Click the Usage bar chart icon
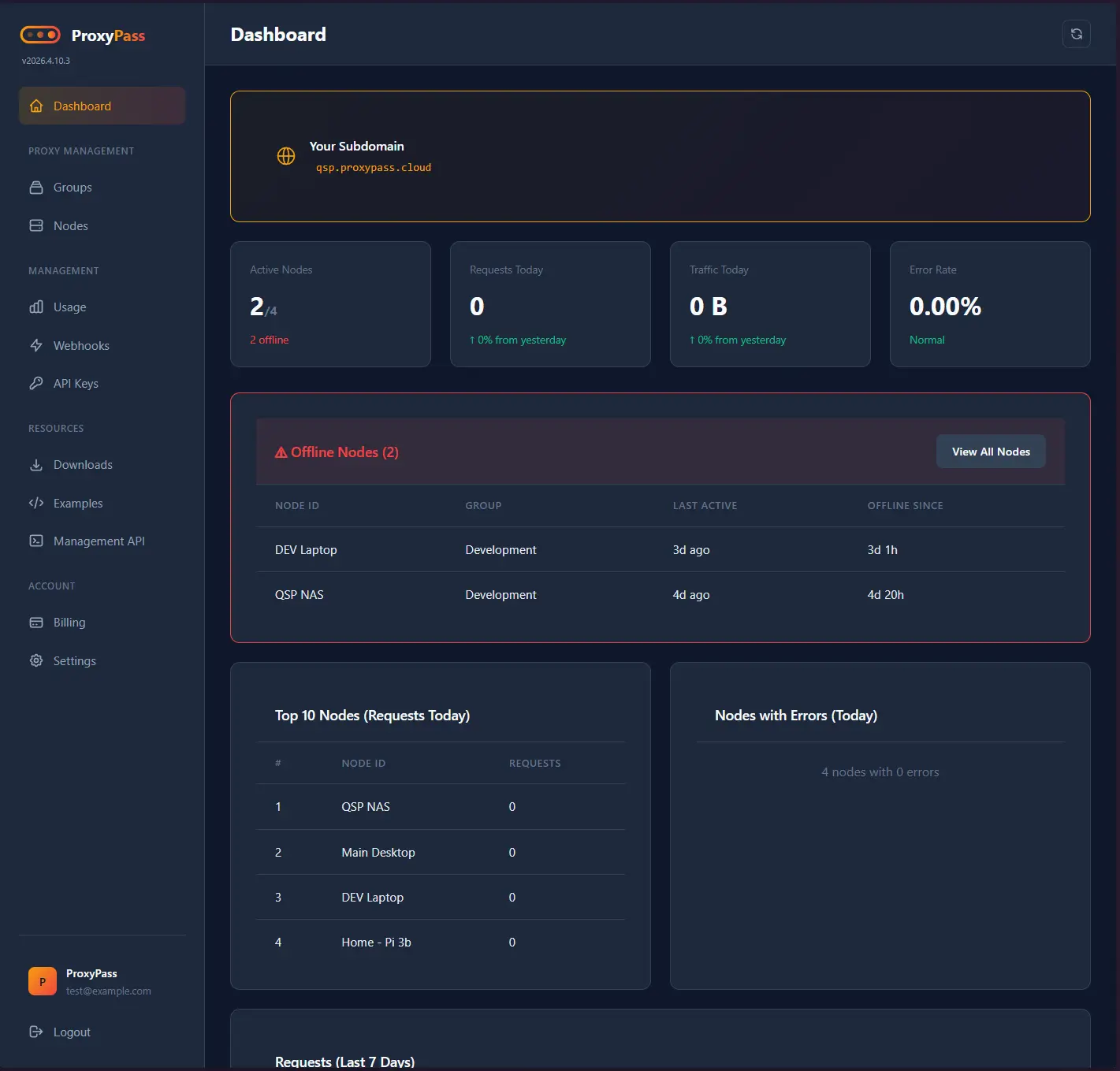 tap(36, 307)
